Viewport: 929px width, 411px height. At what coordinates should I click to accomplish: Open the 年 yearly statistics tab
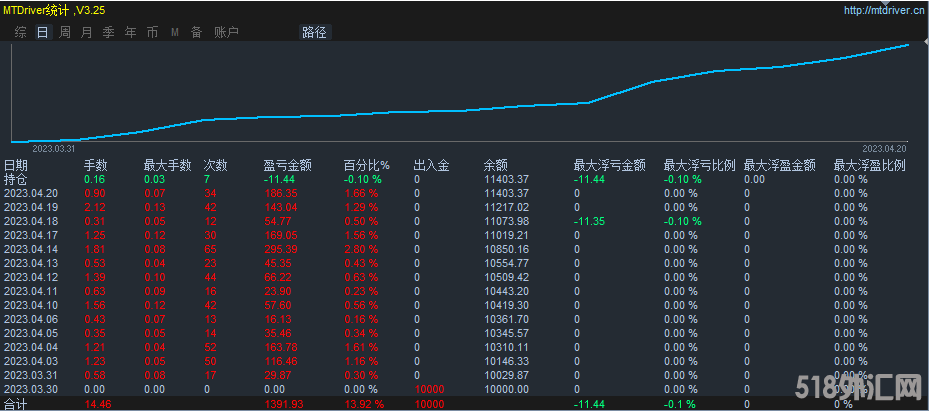130,32
